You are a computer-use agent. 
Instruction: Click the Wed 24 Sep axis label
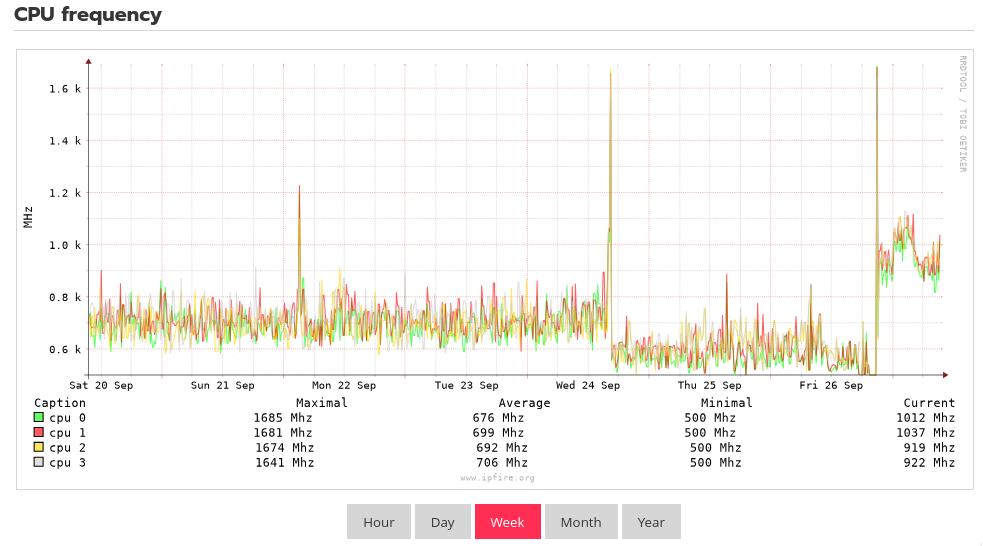(587, 385)
